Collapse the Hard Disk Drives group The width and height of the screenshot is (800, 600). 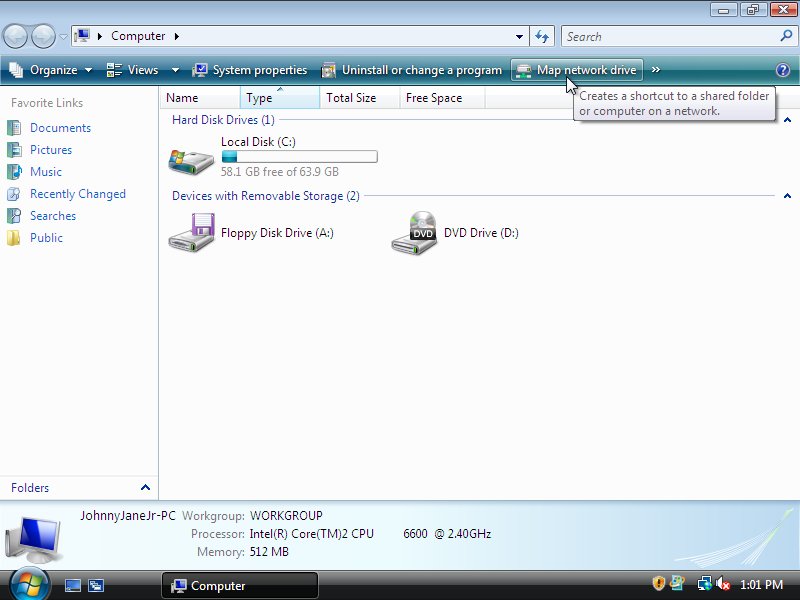pos(787,120)
